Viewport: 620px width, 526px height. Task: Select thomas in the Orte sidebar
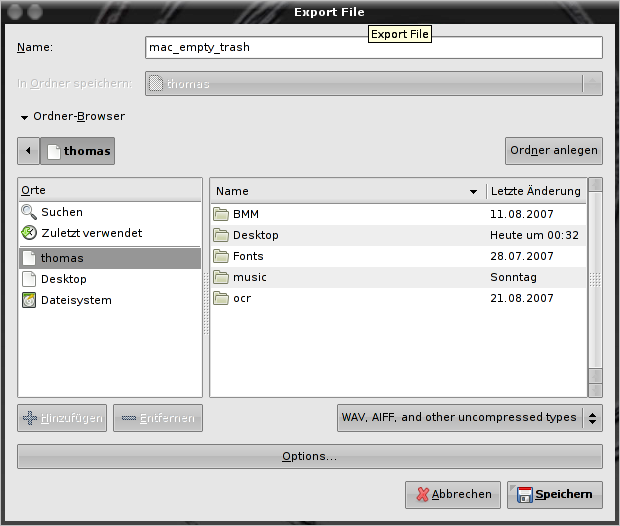110,258
